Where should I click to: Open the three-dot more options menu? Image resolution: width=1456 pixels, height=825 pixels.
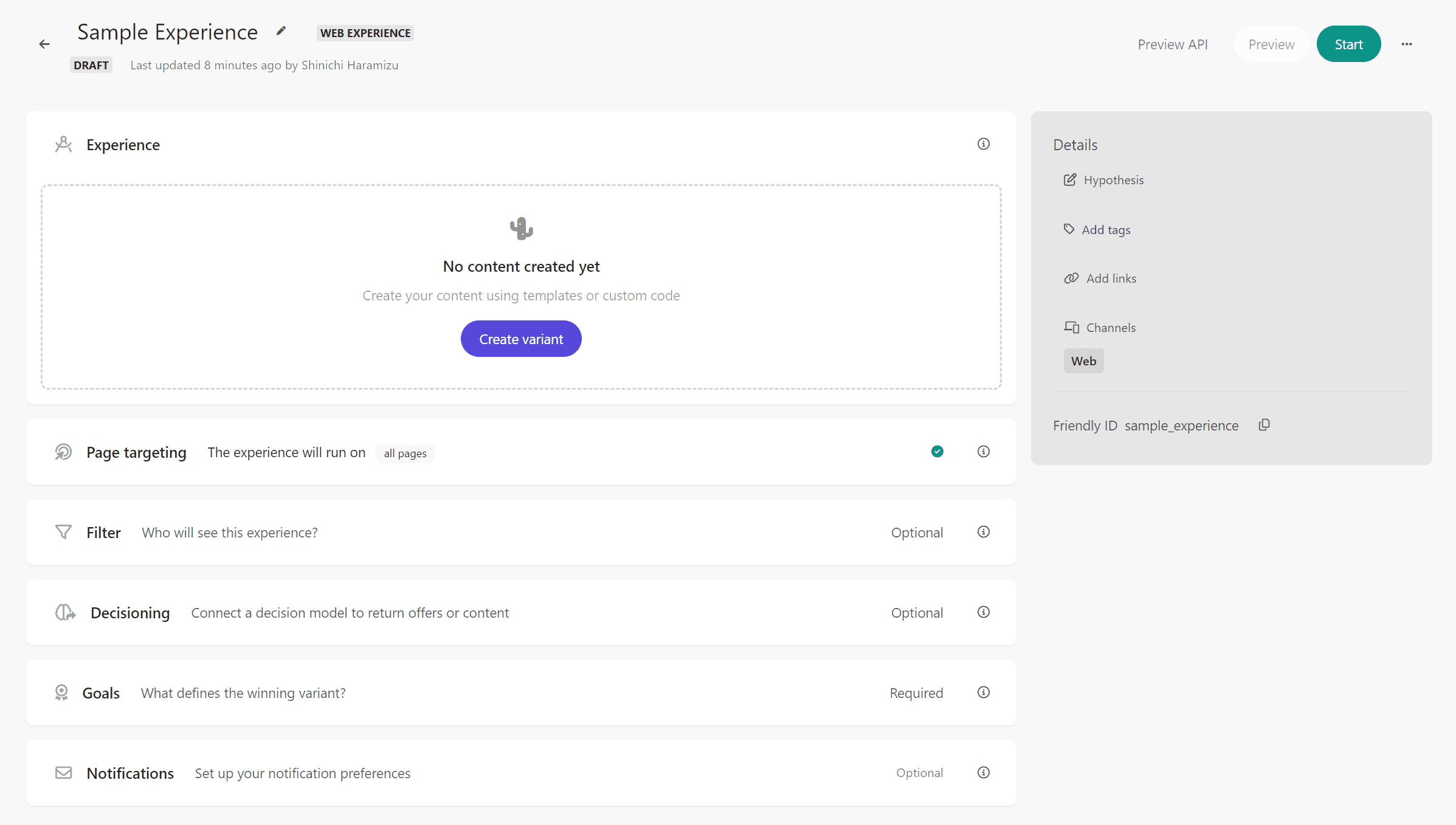pos(1406,44)
